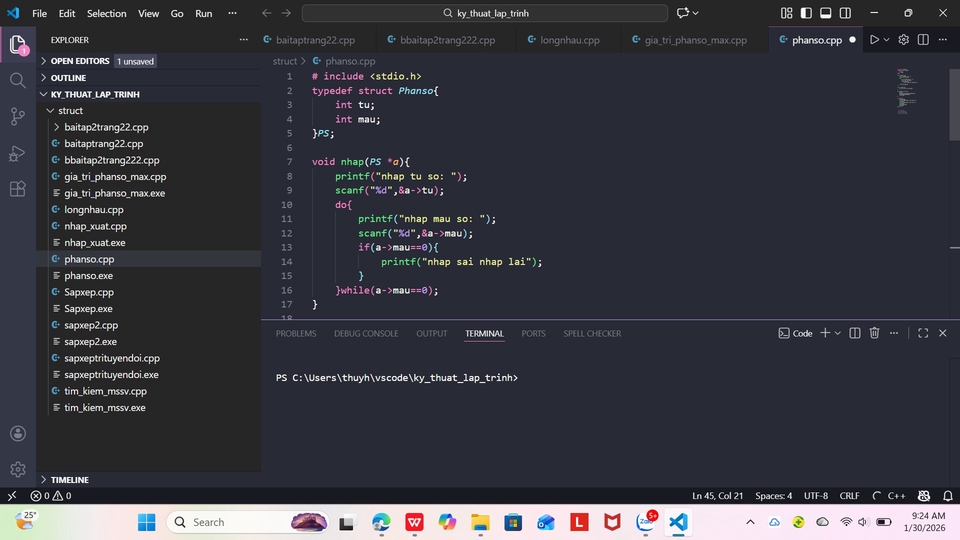960x540 pixels.
Task: Open the Run dropdown arrow beside play button
Action: pyautogui.click(x=888, y=40)
